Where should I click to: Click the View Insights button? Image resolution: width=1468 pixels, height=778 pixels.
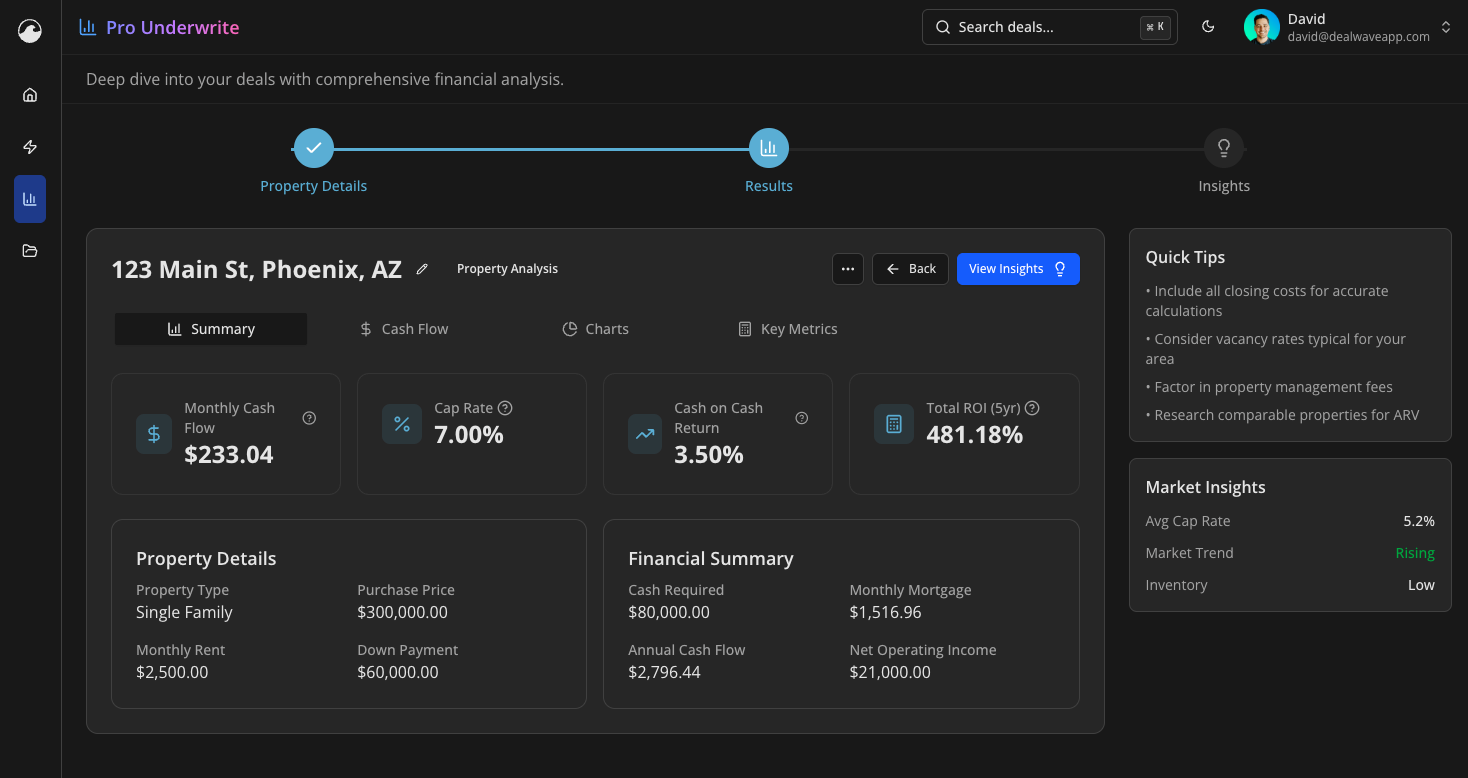tap(1018, 269)
